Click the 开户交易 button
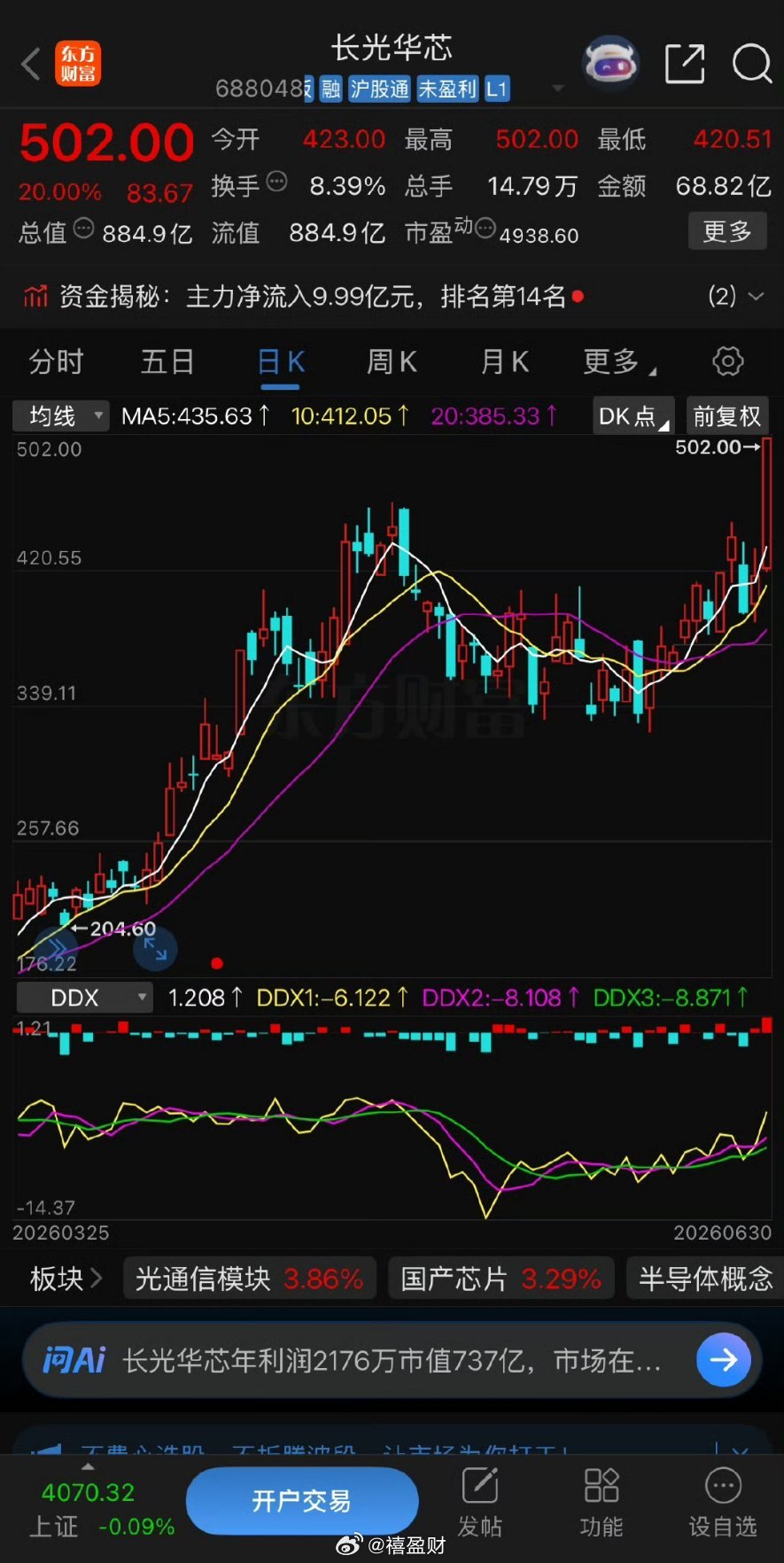The image size is (784, 1563). point(301,1500)
